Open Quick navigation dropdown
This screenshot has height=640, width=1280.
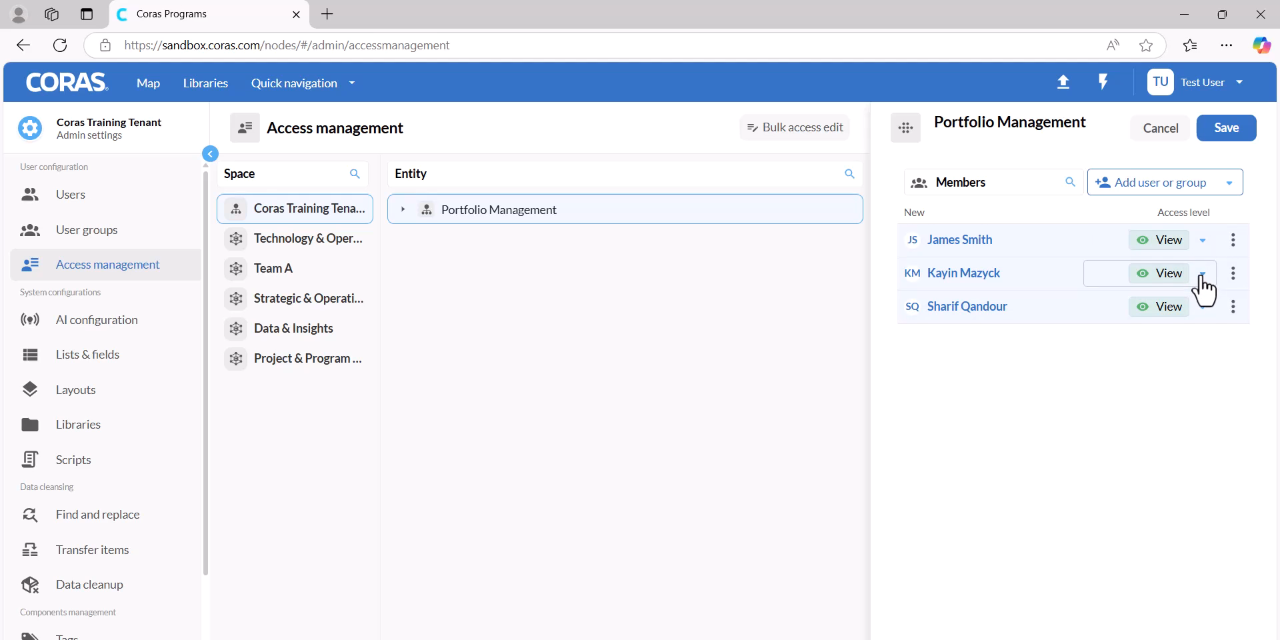(303, 83)
